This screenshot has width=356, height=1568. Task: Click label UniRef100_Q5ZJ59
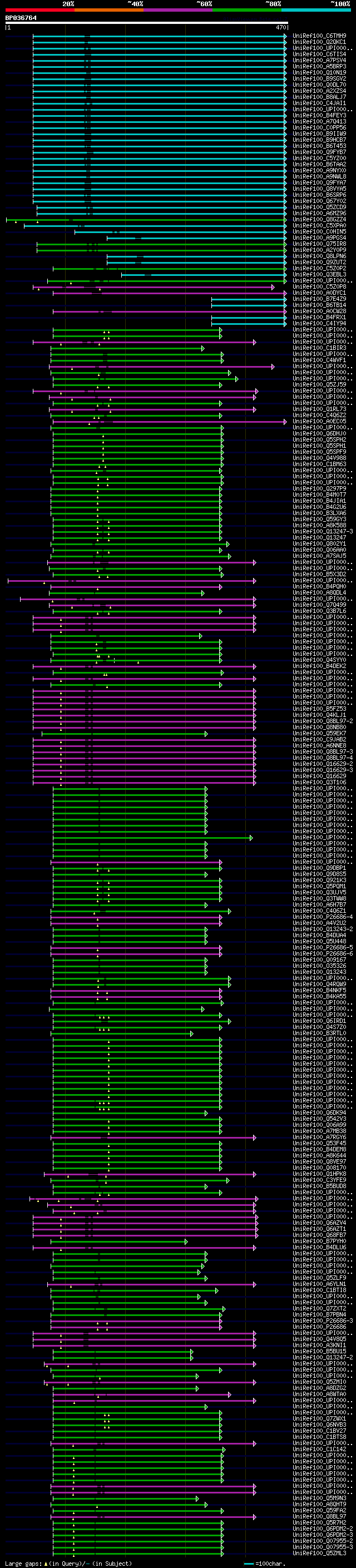[x=319, y=385]
